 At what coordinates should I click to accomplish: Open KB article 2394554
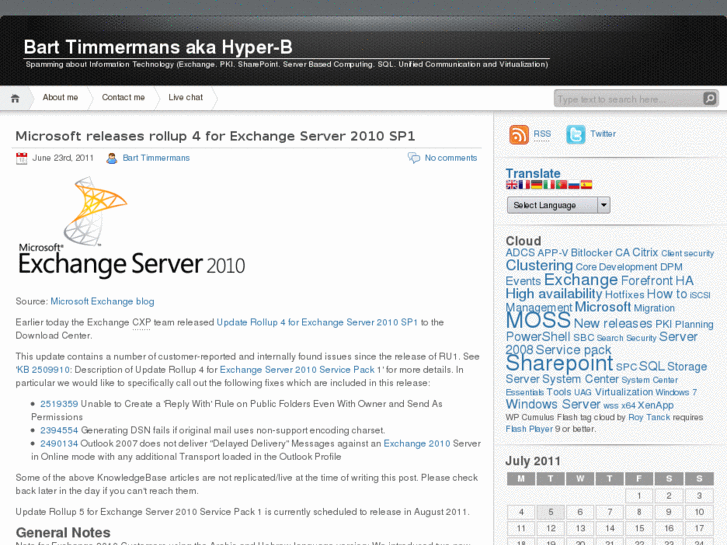tap(59, 430)
